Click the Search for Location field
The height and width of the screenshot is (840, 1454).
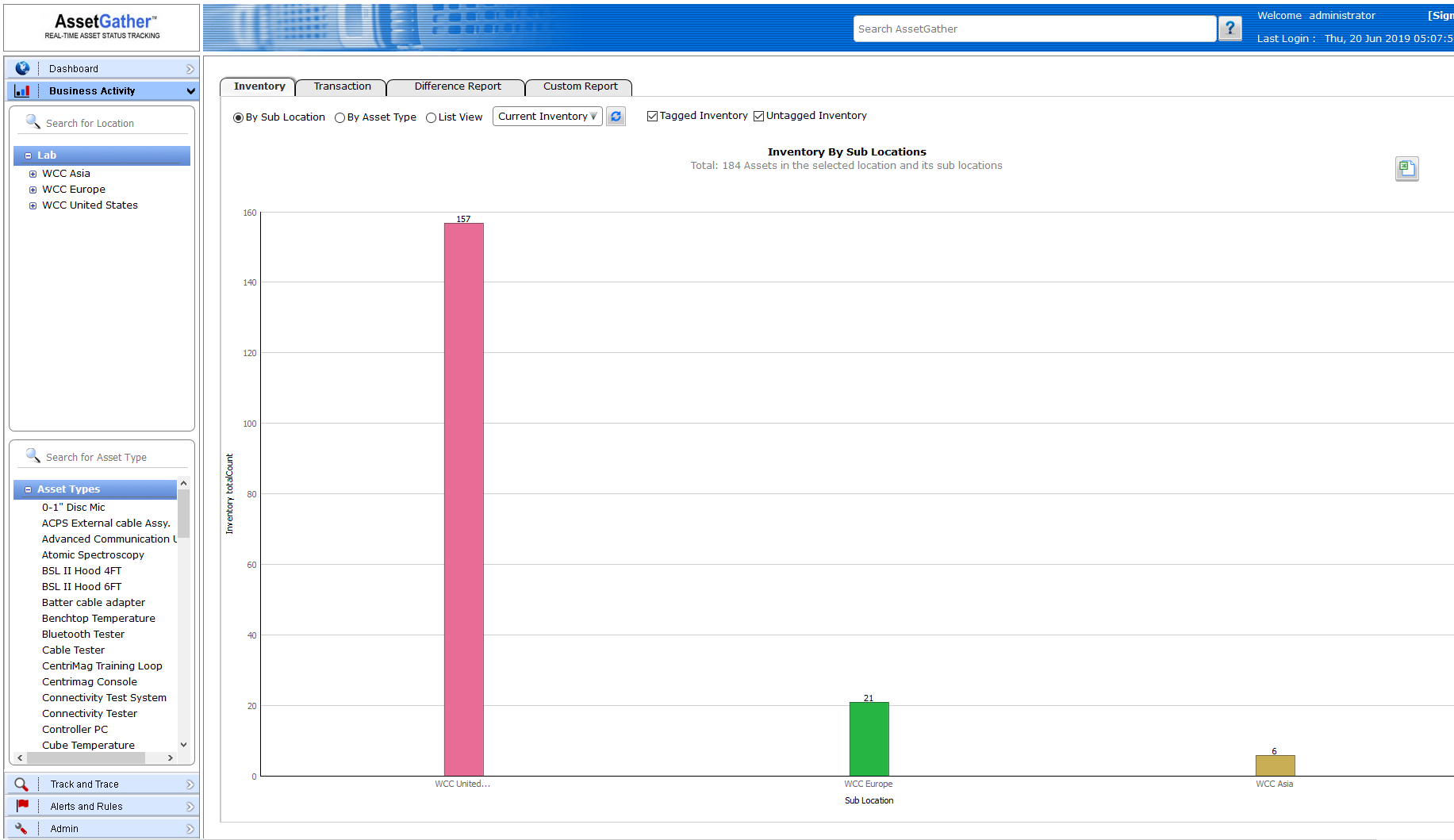(116, 123)
